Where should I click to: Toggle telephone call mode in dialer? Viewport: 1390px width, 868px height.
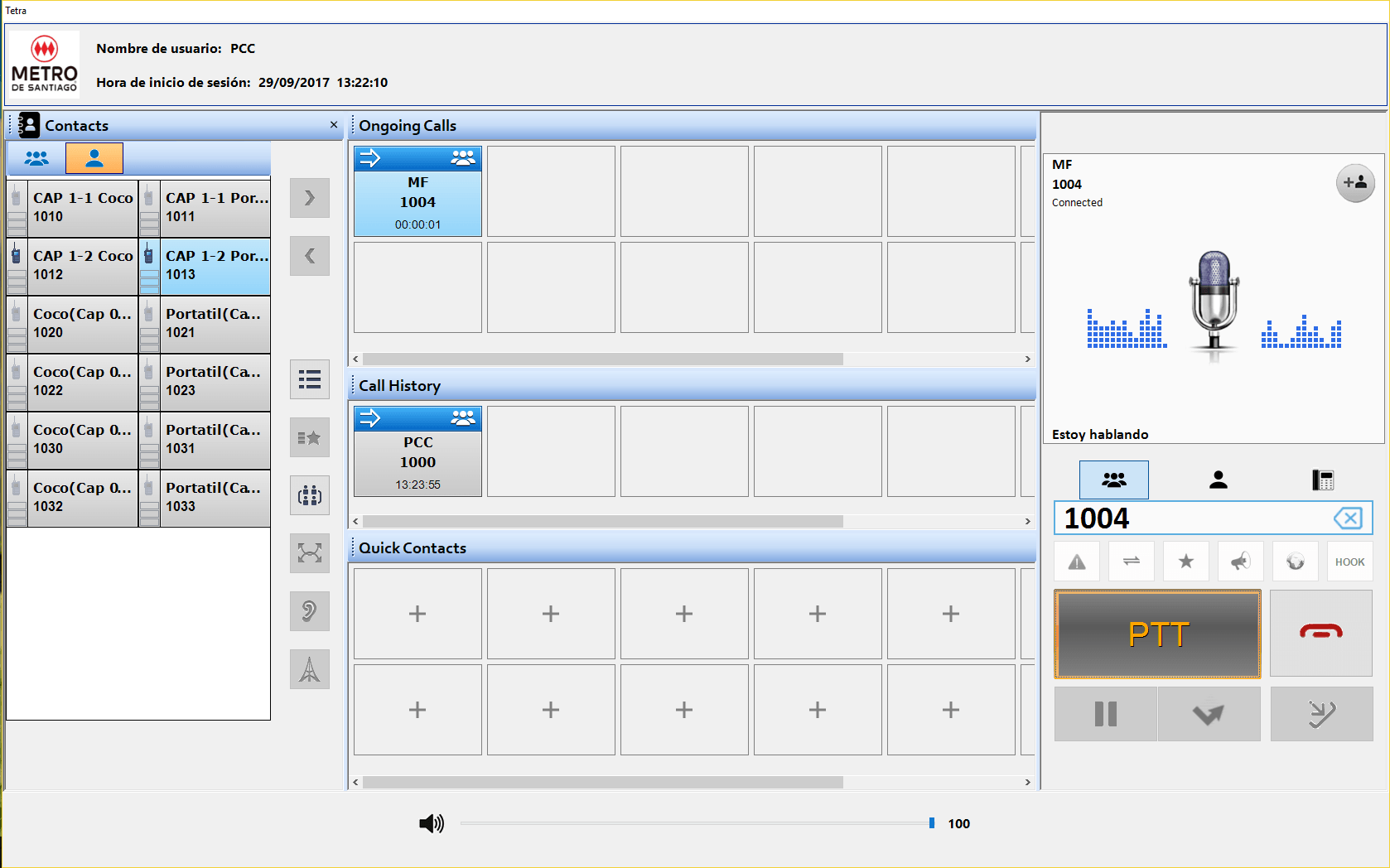(x=1322, y=480)
